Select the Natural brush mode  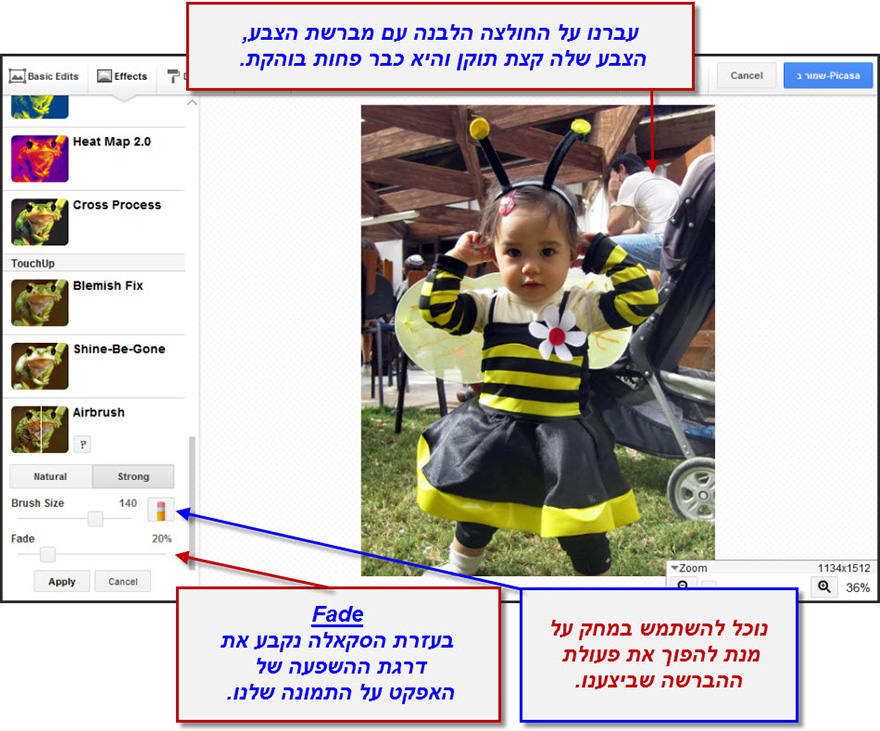(50, 476)
